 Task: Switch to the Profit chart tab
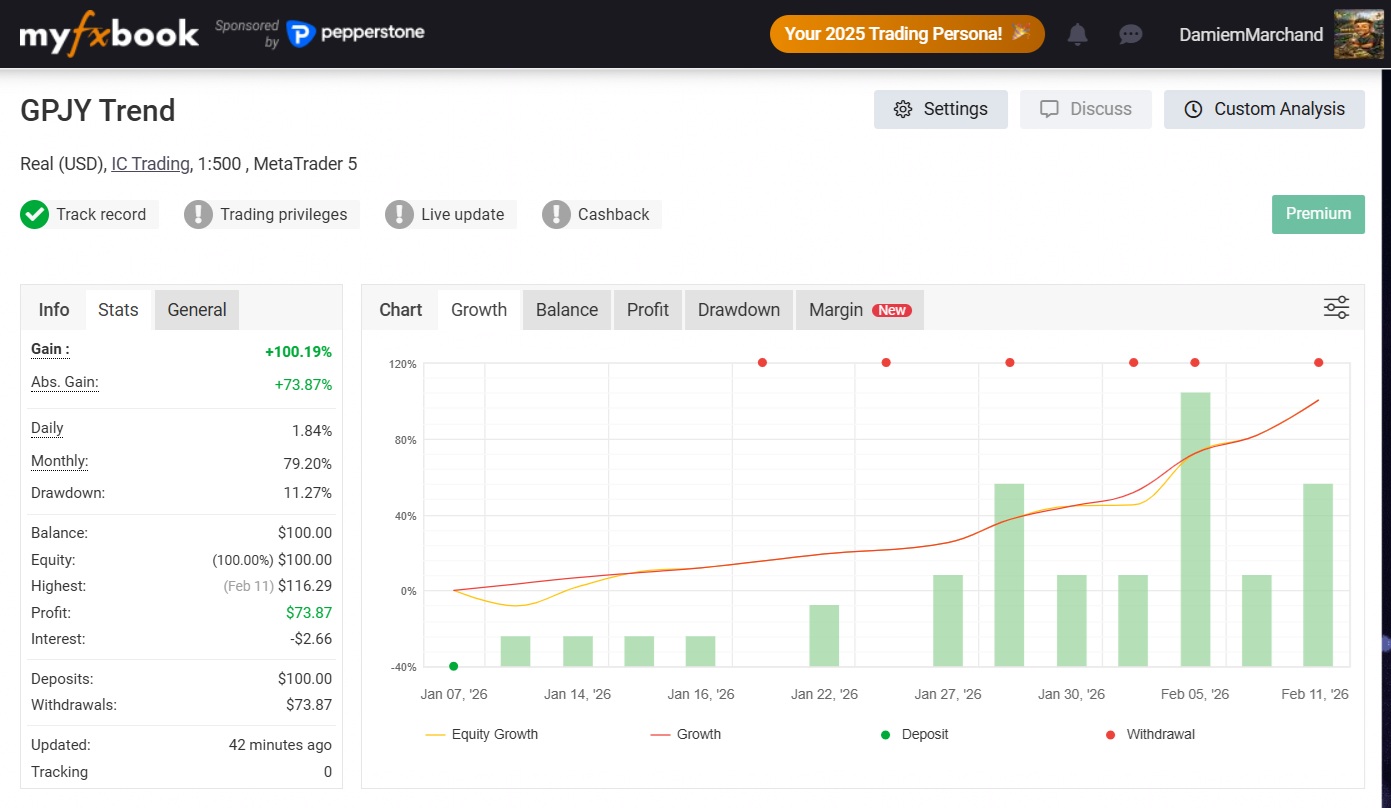coord(648,310)
